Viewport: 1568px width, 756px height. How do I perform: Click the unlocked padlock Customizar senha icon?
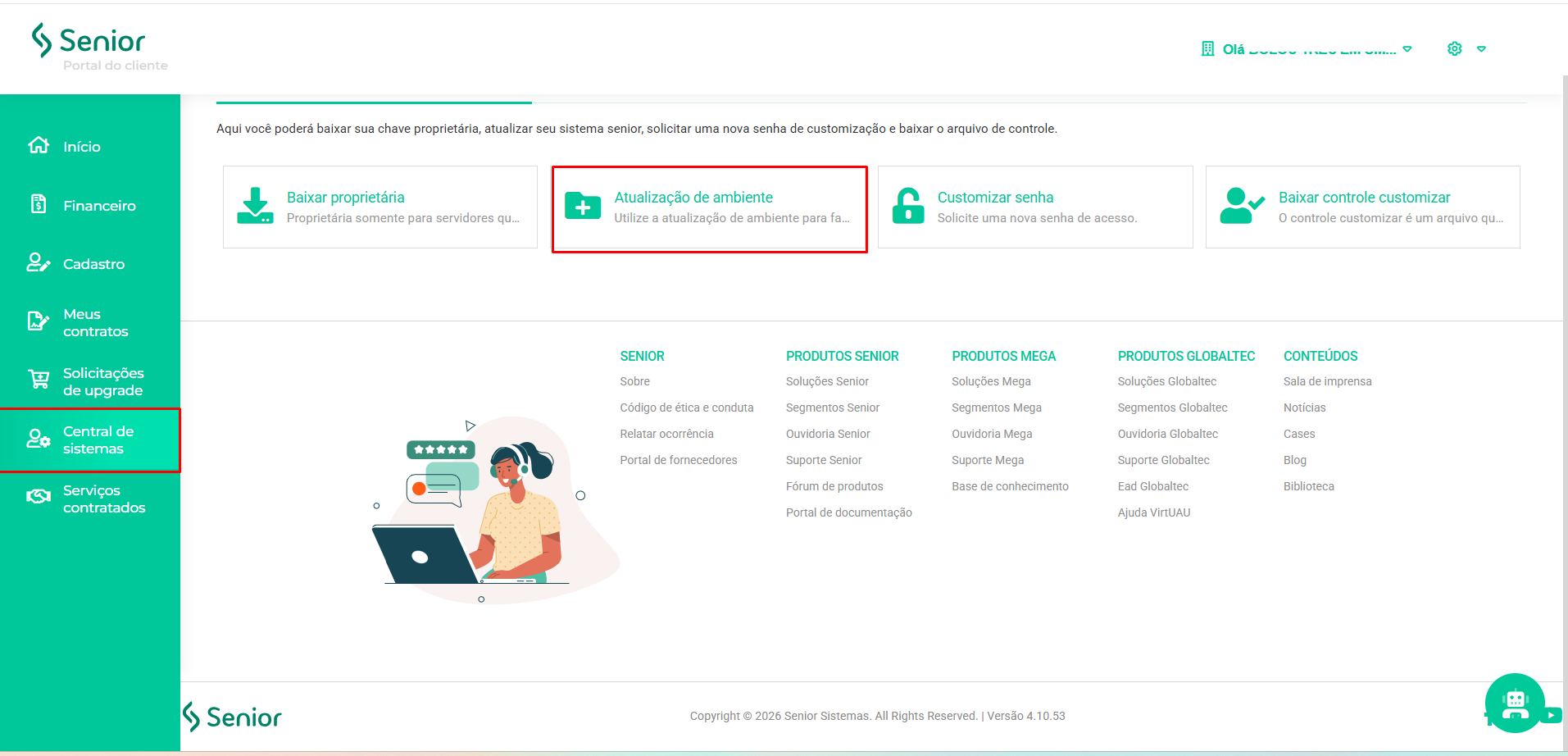[908, 206]
